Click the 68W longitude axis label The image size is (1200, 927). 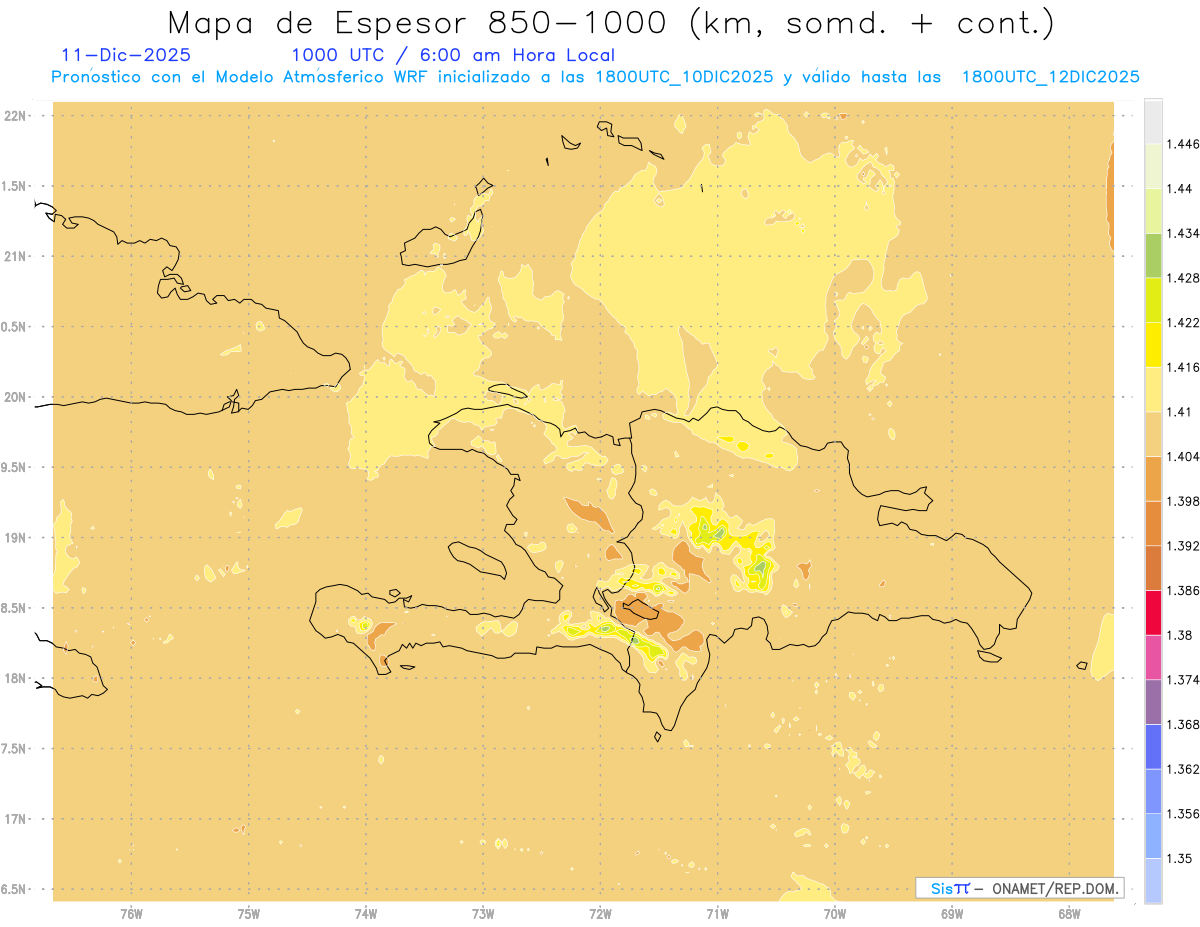tap(1069, 913)
